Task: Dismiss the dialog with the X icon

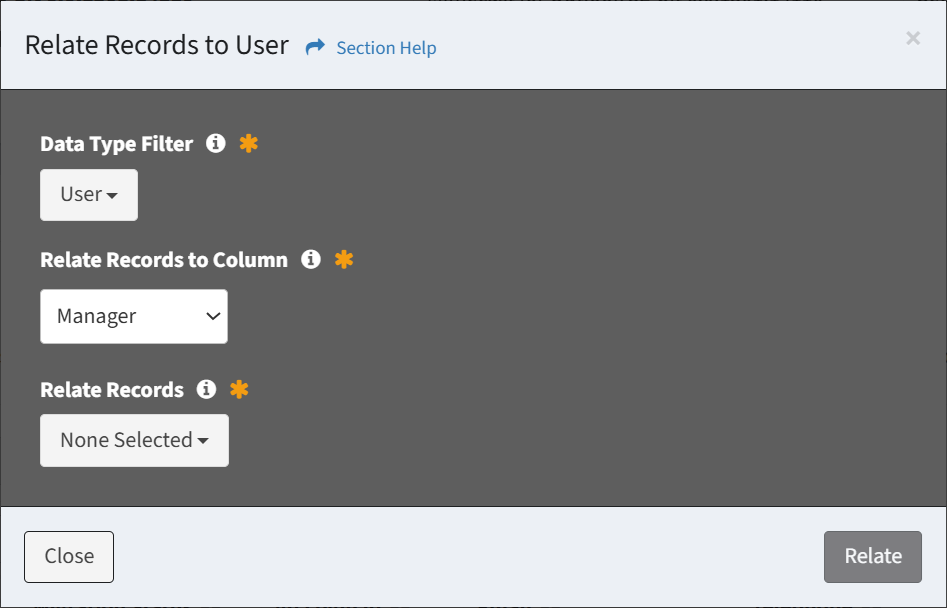Action: pos(913,38)
